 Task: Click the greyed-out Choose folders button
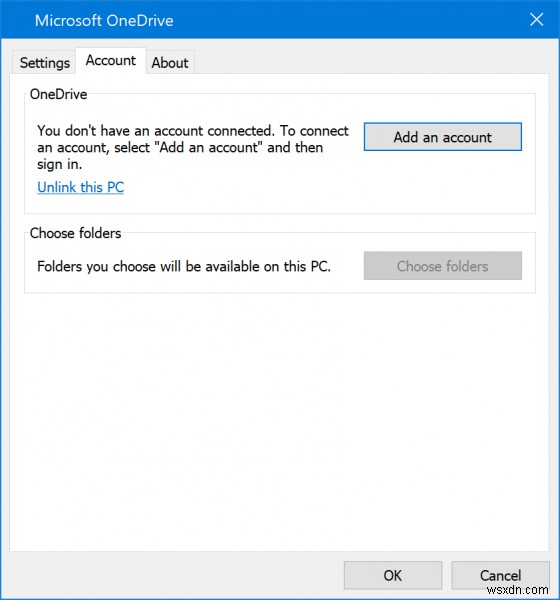click(x=442, y=266)
